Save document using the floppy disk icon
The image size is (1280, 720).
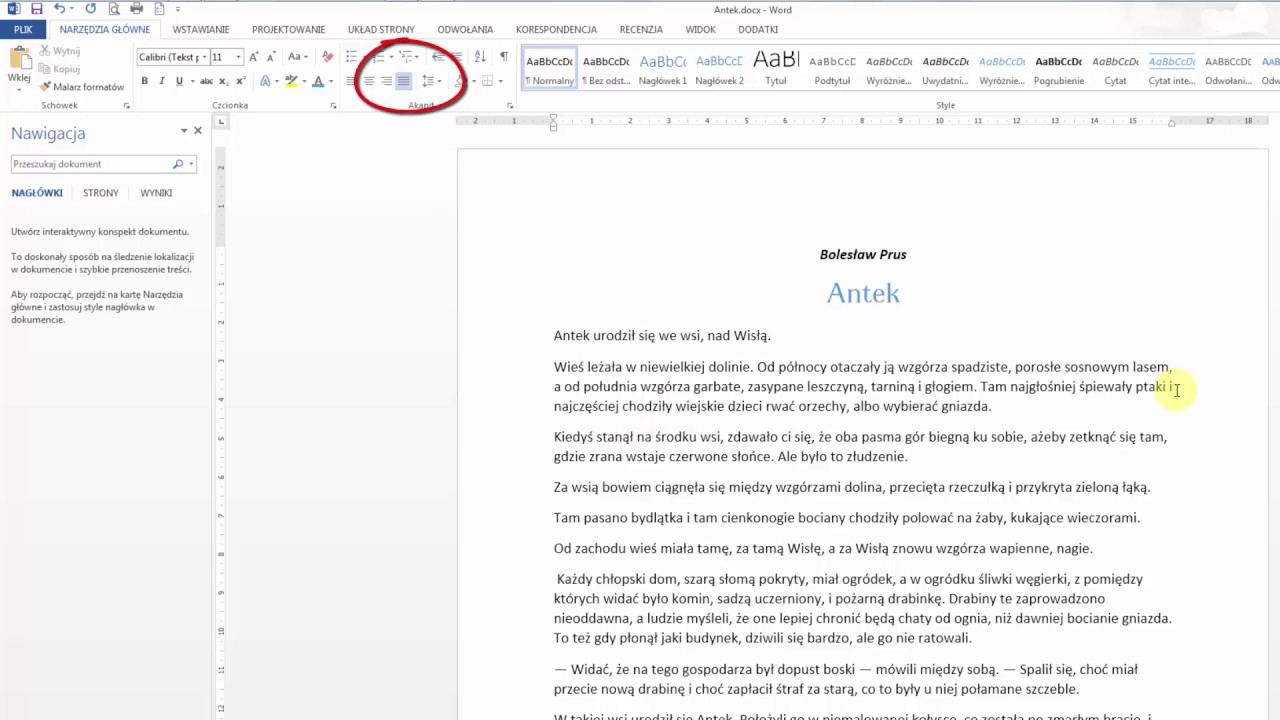point(36,9)
